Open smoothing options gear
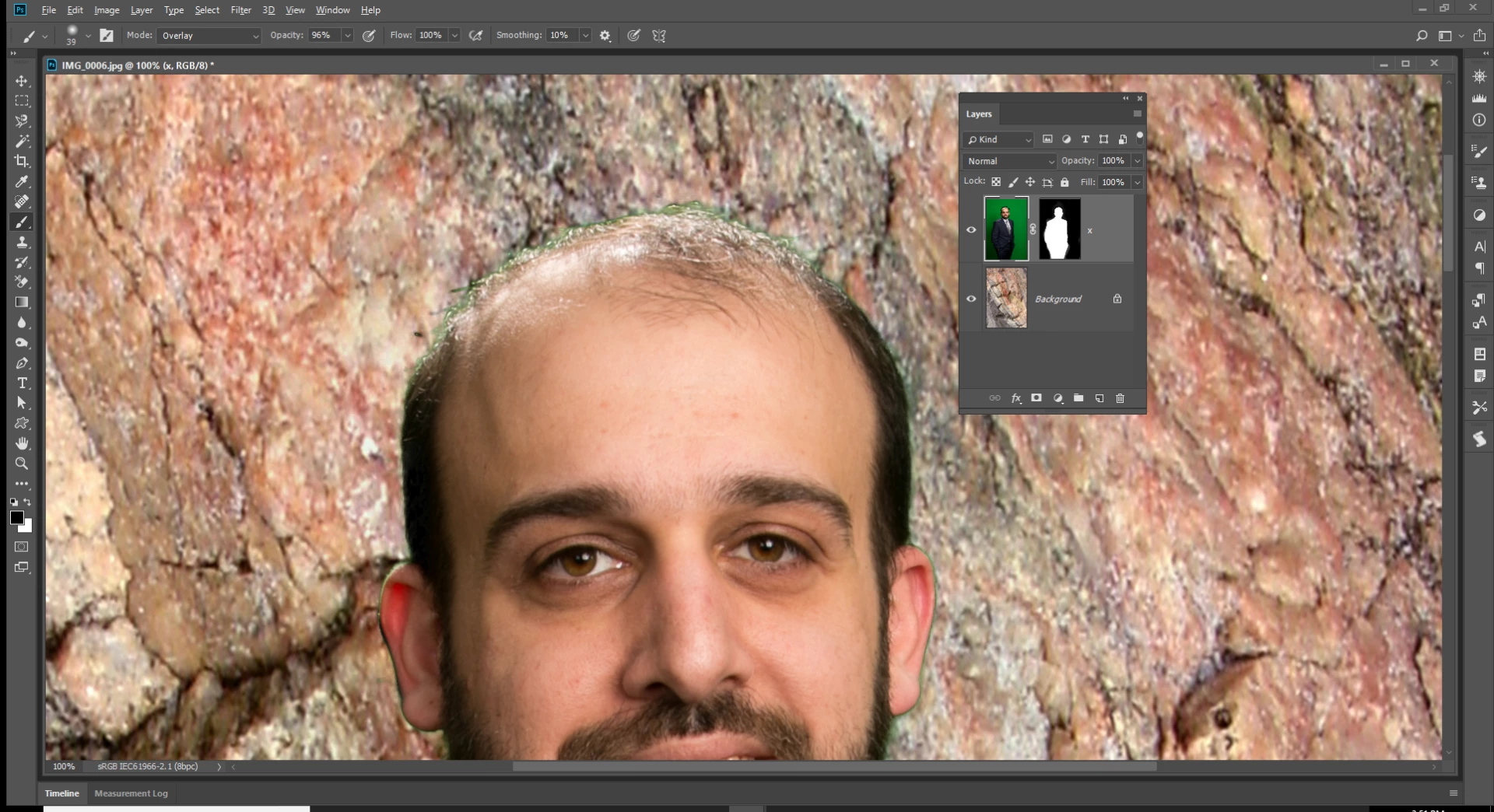The width and height of the screenshot is (1494, 812). click(x=605, y=36)
